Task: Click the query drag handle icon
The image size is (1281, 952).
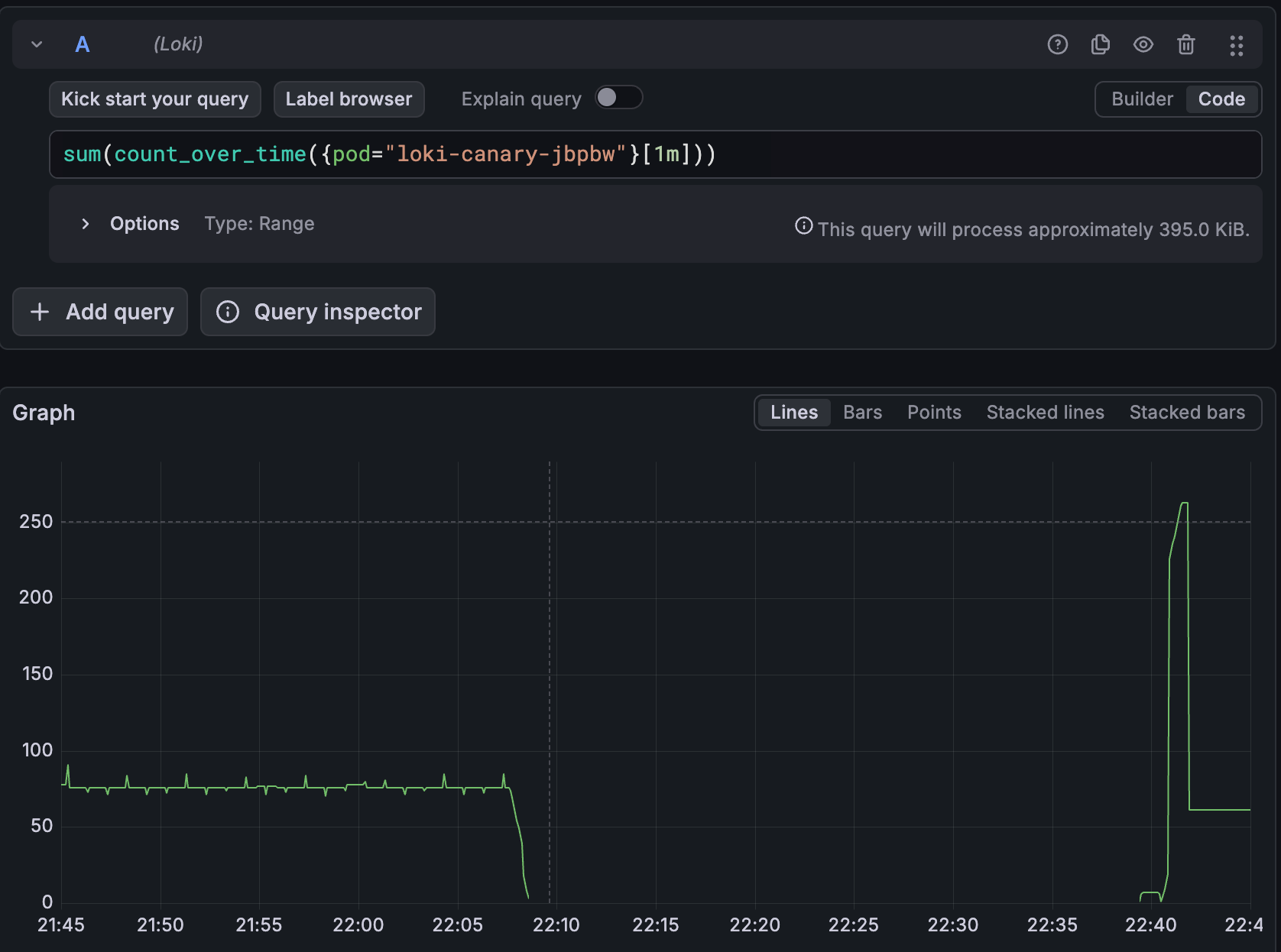Action: pyautogui.click(x=1237, y=45)
